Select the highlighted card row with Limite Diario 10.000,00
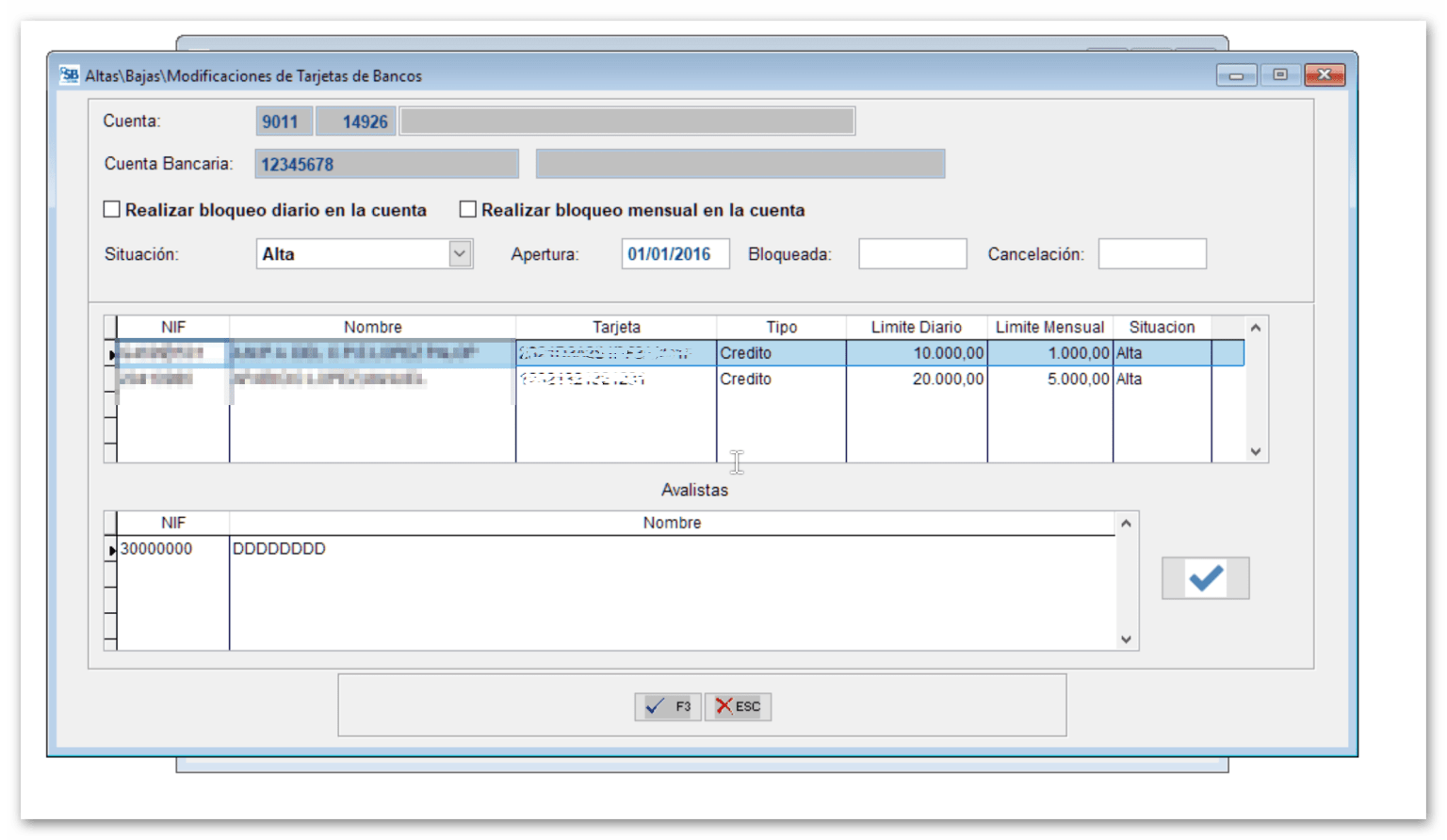 tap(659, 352)
